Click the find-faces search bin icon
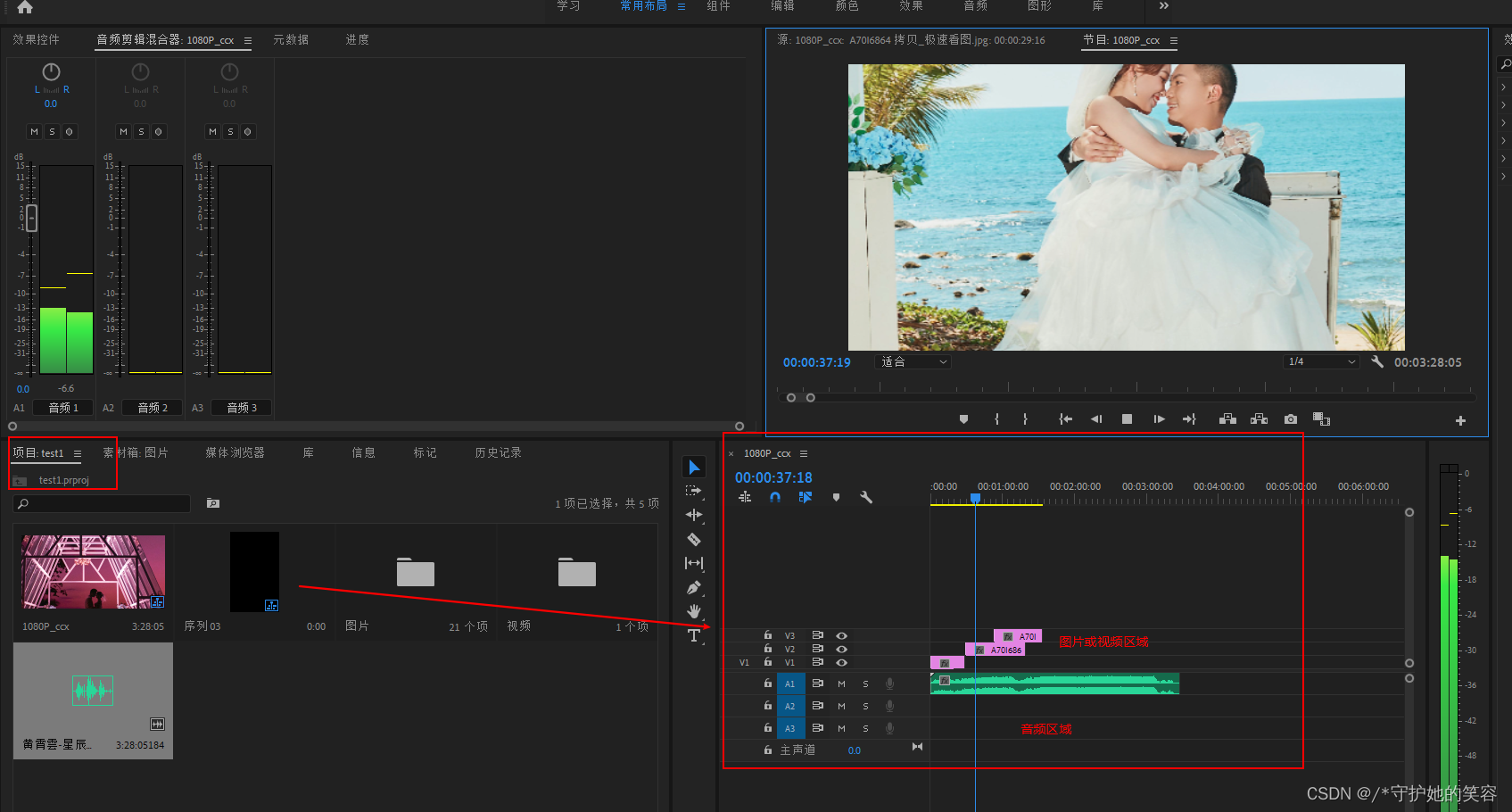The width and height of the screenshot is (1512, 812). click(x=213, y=503)
